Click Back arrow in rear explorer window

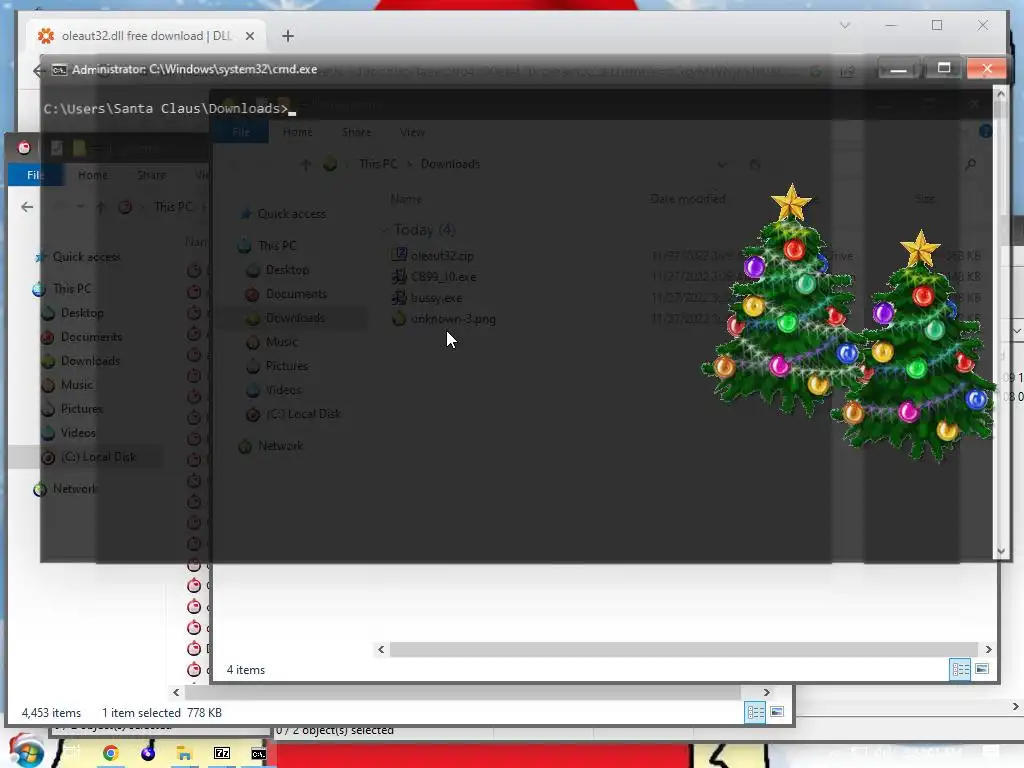pyautogui.click(x=27, y=207)
